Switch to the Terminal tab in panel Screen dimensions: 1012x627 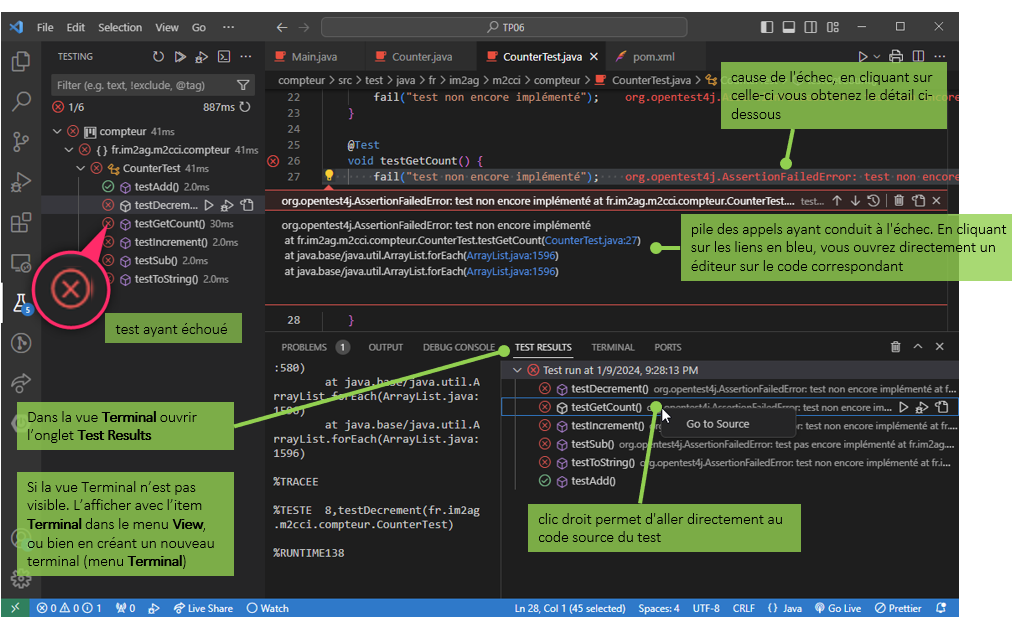coord(612,347)
